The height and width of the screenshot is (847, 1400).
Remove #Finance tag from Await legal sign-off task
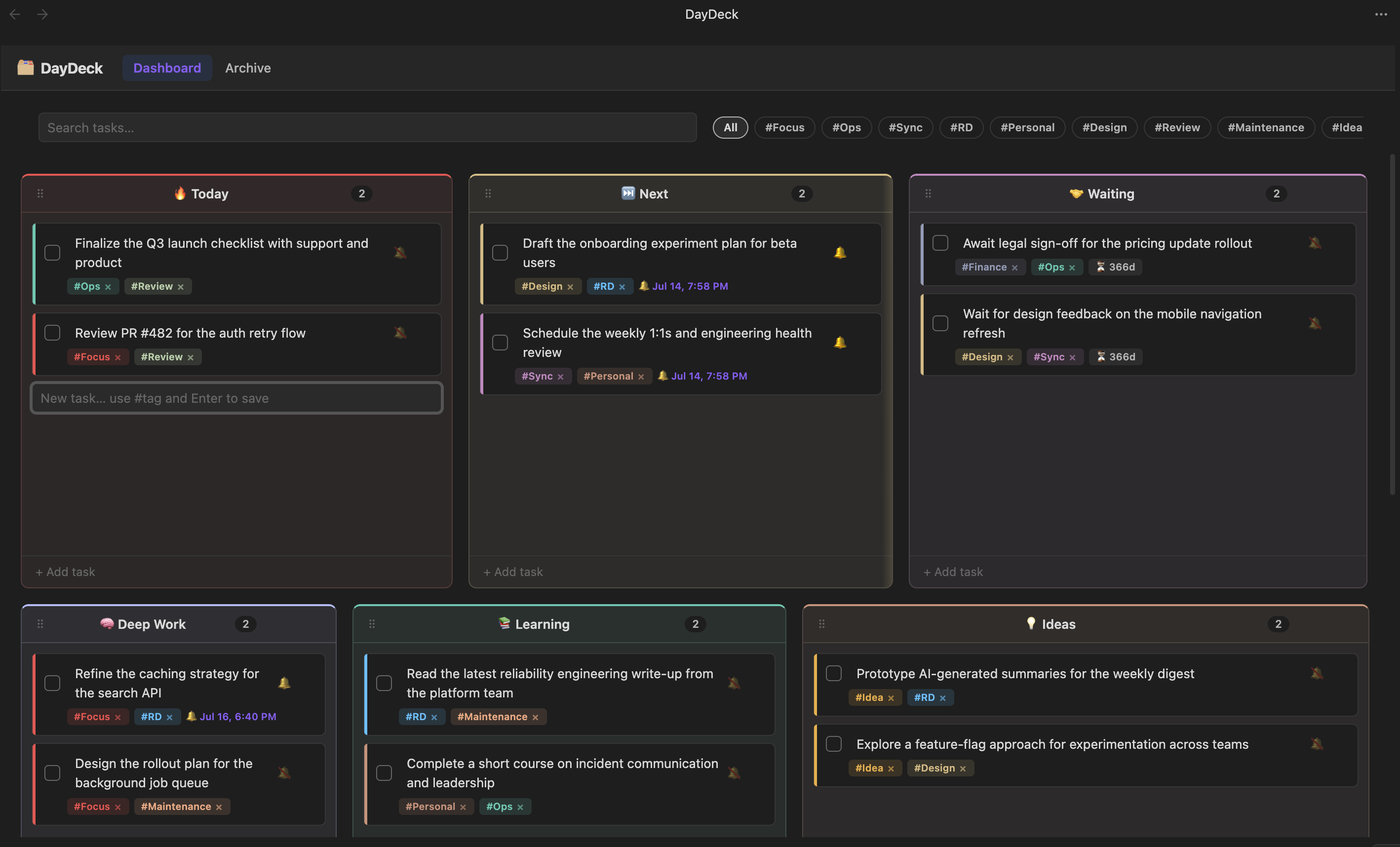pos(1015,268)
